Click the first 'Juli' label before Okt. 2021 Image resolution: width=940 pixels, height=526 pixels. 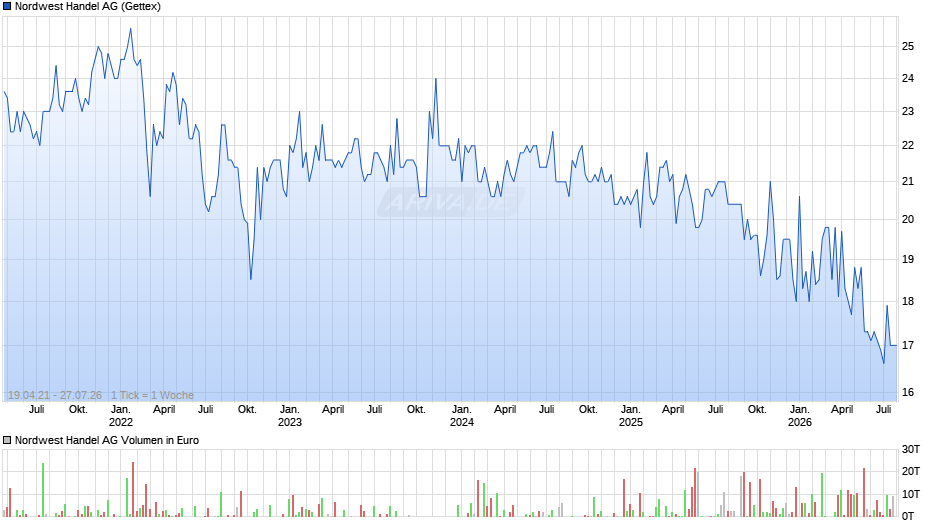point(37,409)
